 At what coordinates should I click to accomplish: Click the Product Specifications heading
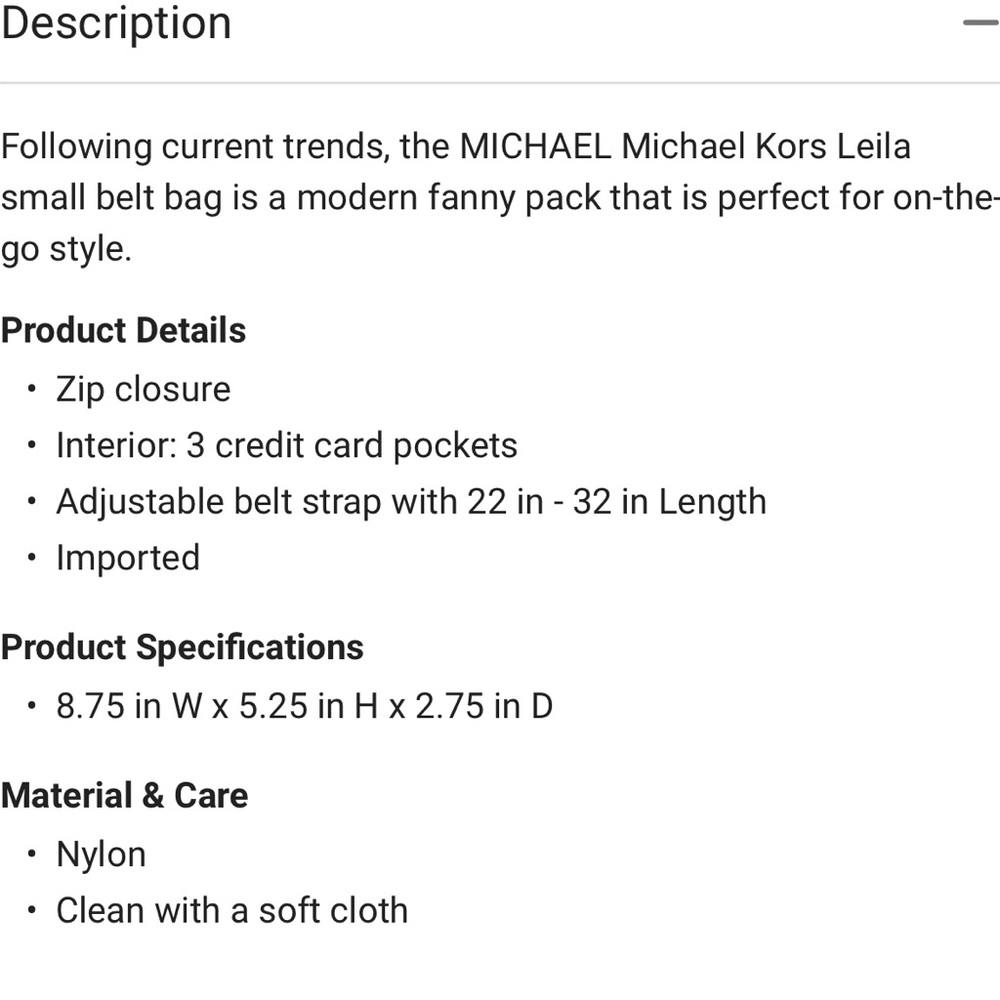tap(182, 647)
